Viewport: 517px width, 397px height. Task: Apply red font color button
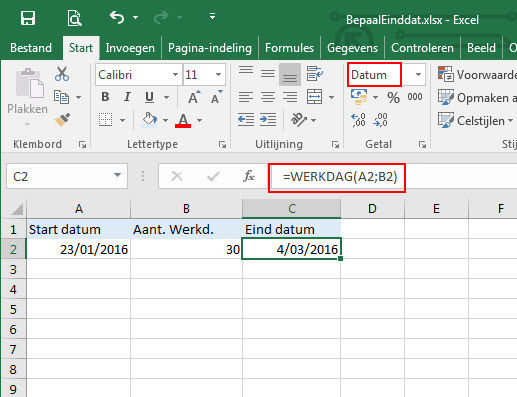click(183, 120)
